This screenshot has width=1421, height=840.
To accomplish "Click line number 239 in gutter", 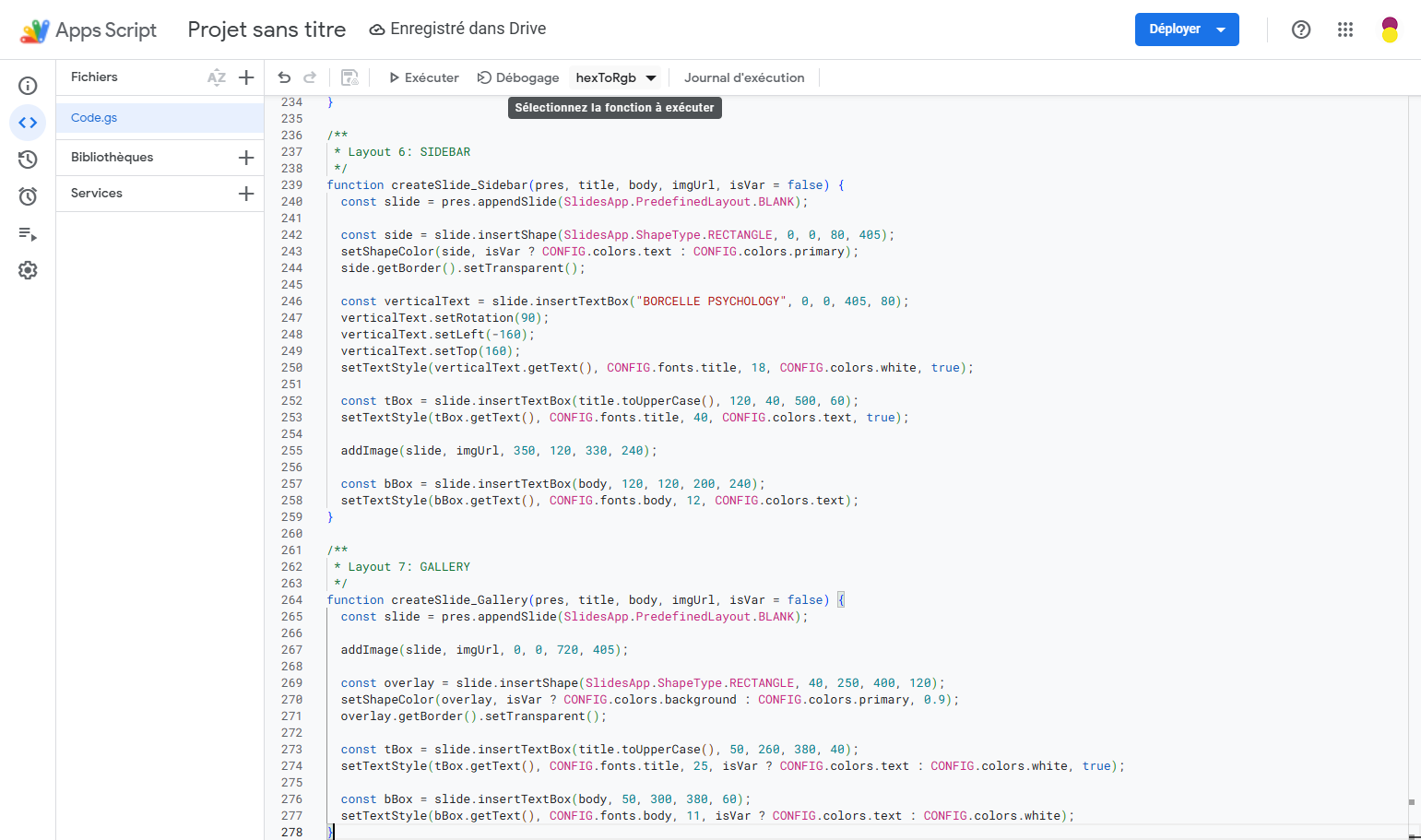I will click(291, 185).
